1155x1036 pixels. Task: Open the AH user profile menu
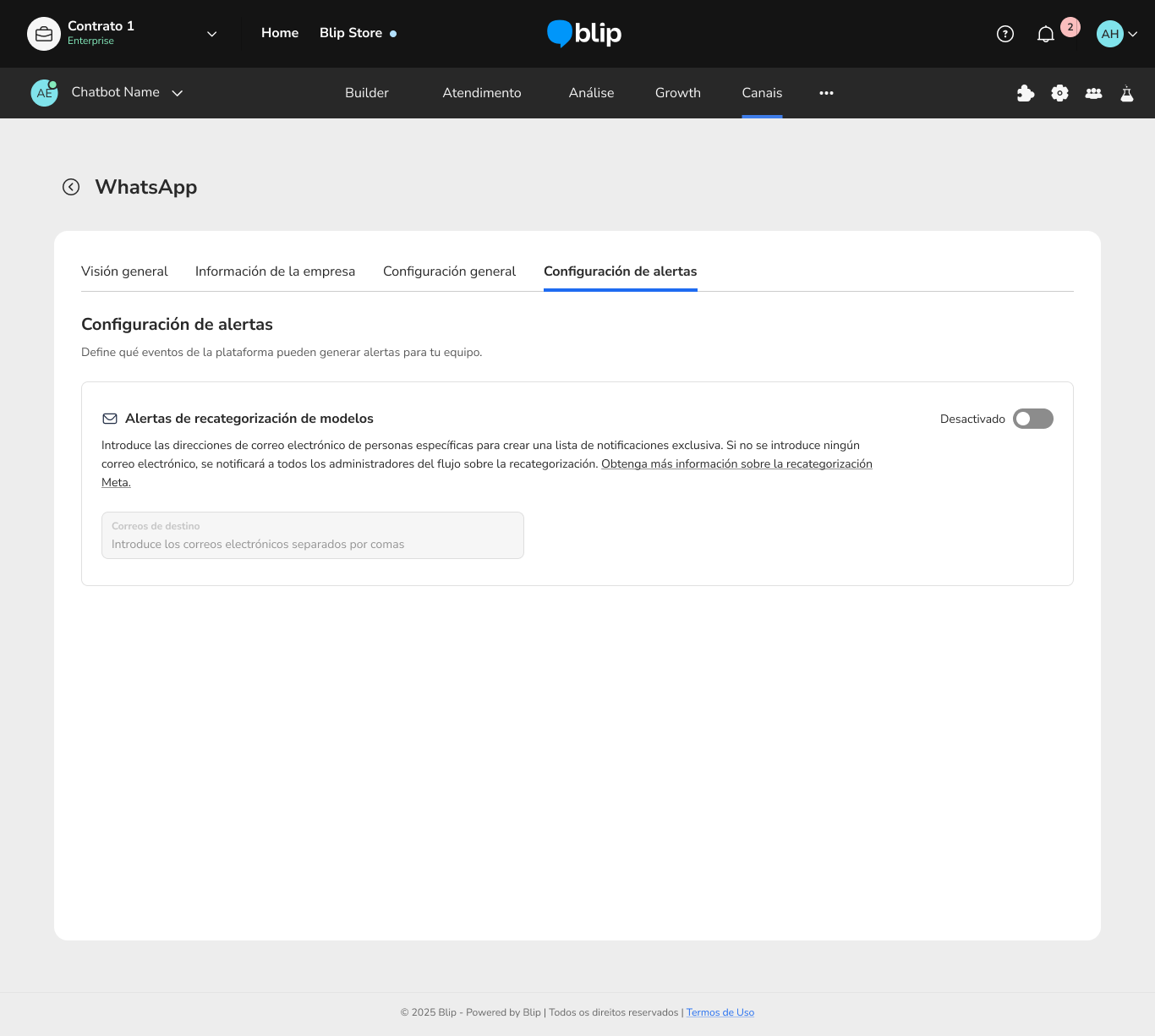(x=1116, y=34)
